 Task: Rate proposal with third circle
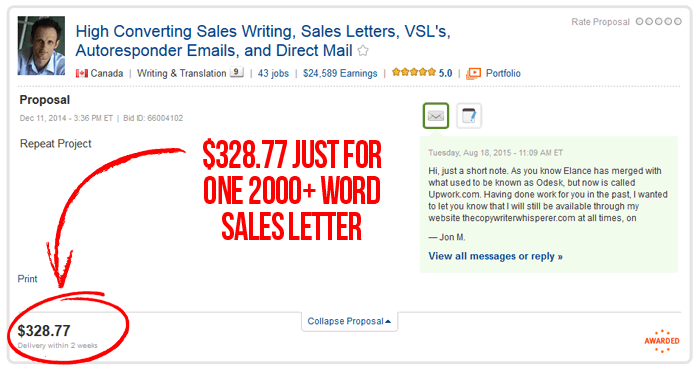tap(658, 21)
